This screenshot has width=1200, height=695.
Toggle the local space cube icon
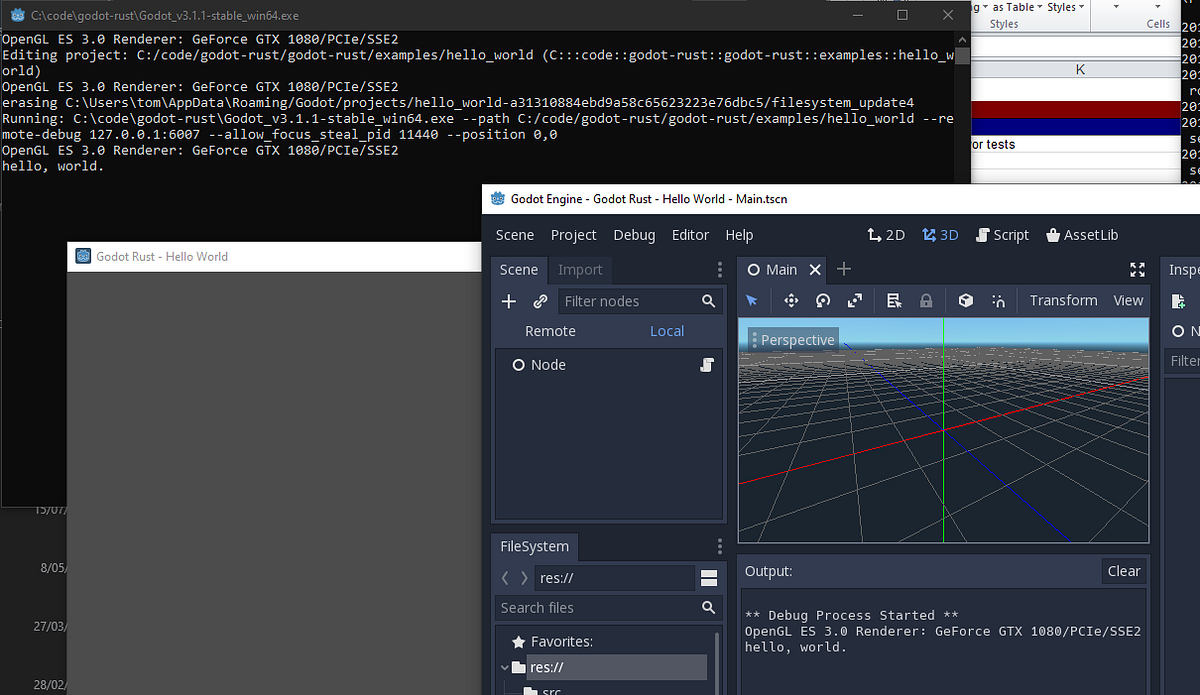point(965,300)
